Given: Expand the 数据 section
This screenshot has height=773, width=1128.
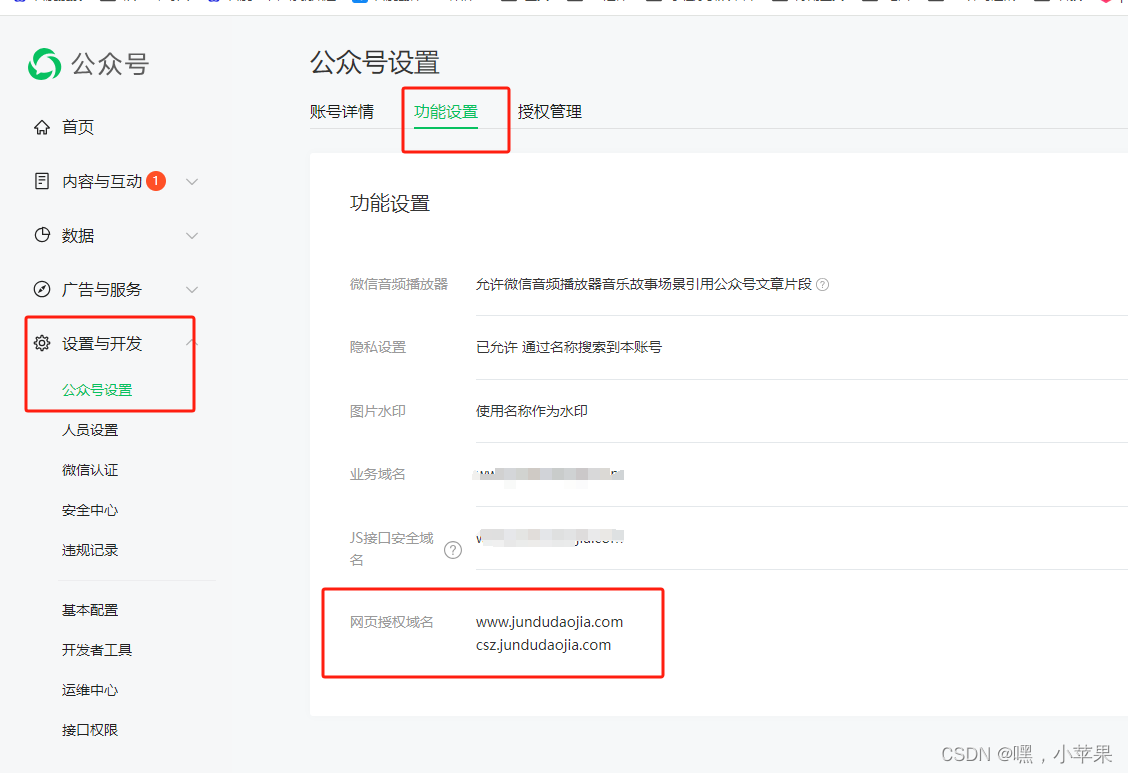Looking at the screenshot, I should 192,235.
